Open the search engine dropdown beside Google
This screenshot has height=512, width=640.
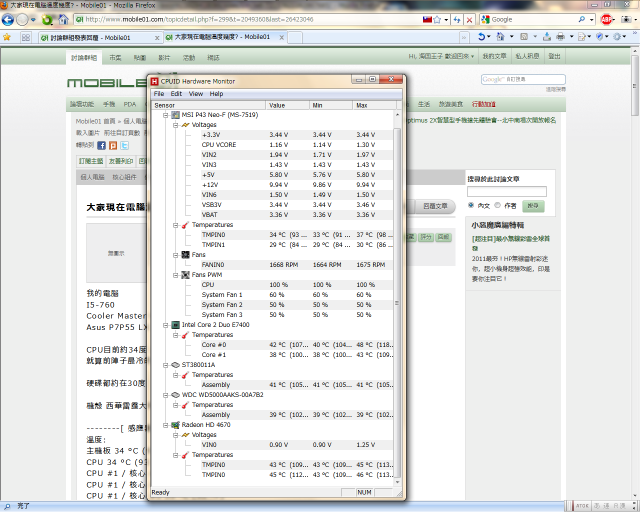591,20
